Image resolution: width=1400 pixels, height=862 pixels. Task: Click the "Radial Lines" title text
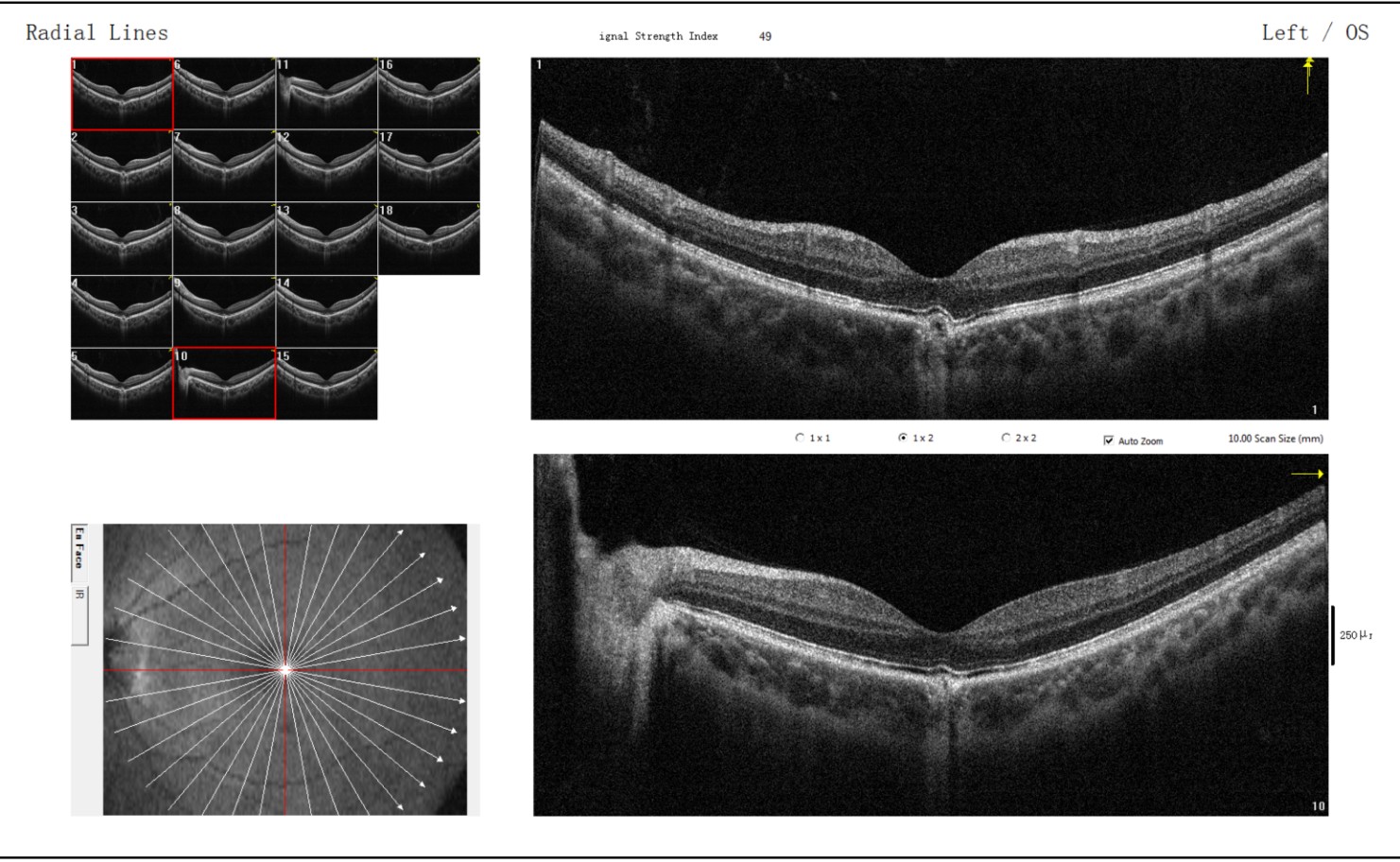[96, 32]
